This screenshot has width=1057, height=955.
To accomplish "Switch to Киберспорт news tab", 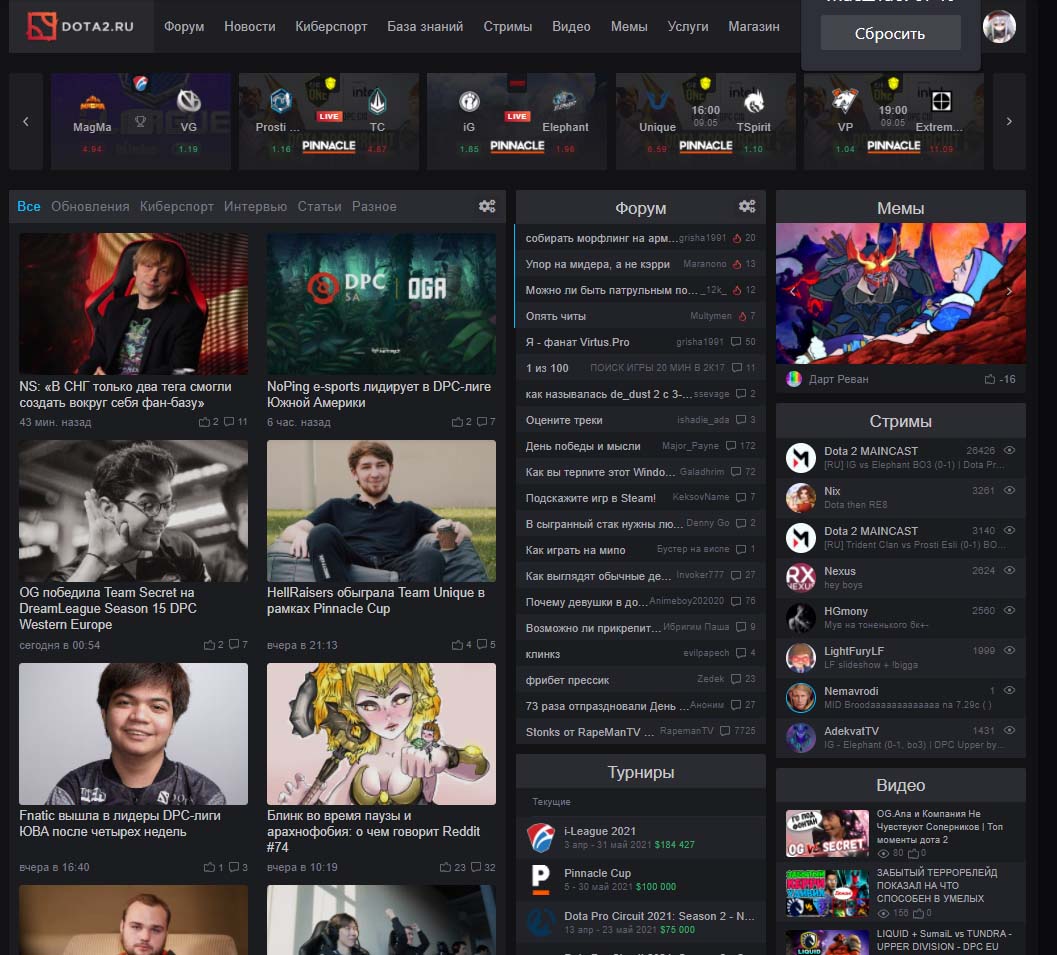I will [x=177, y=206].
